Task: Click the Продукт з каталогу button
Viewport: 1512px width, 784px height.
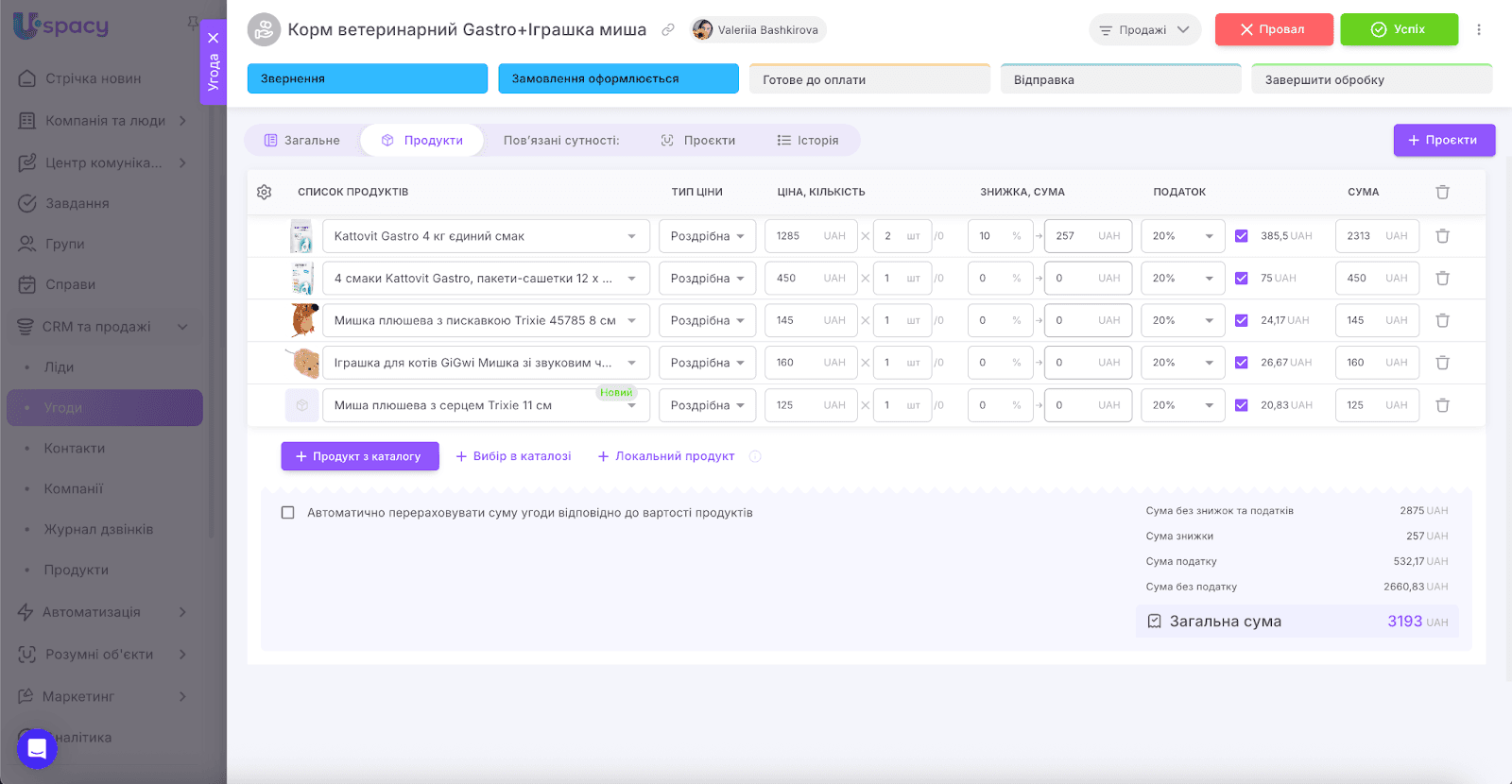Action: tap(359, 456)
